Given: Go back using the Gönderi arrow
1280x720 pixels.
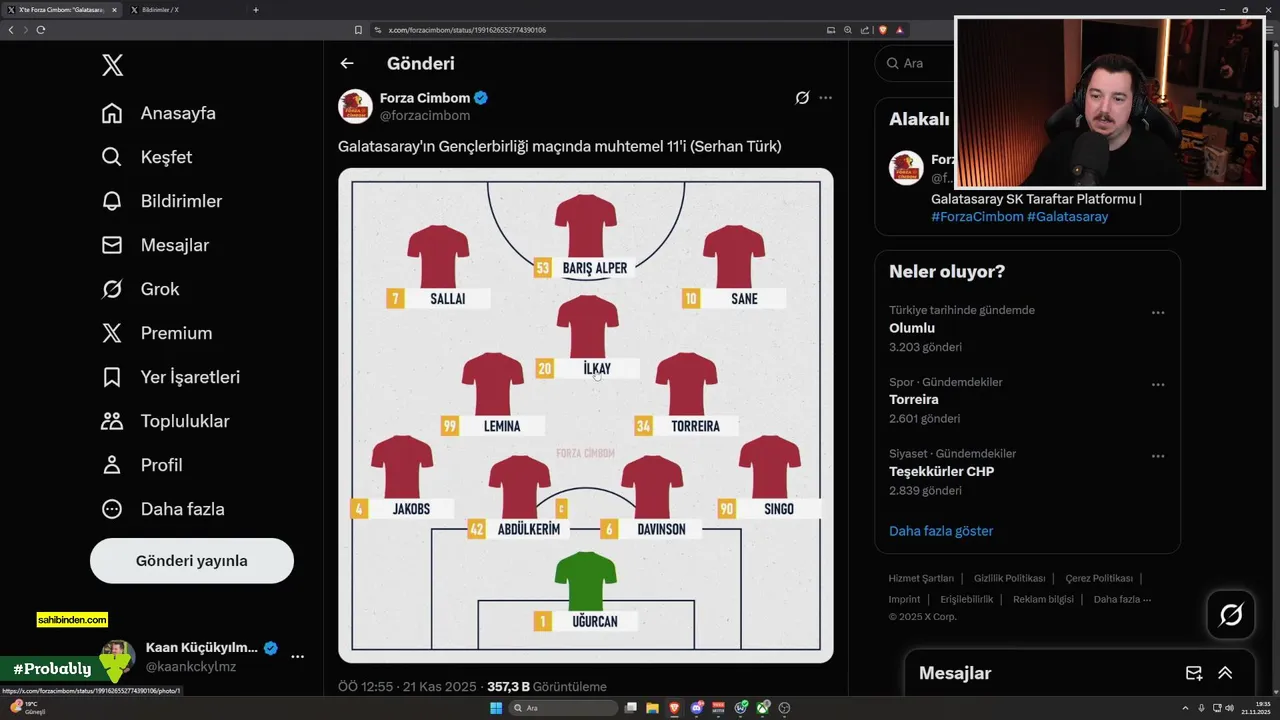Looking at the screenshot, I should [x=347, y=63].
